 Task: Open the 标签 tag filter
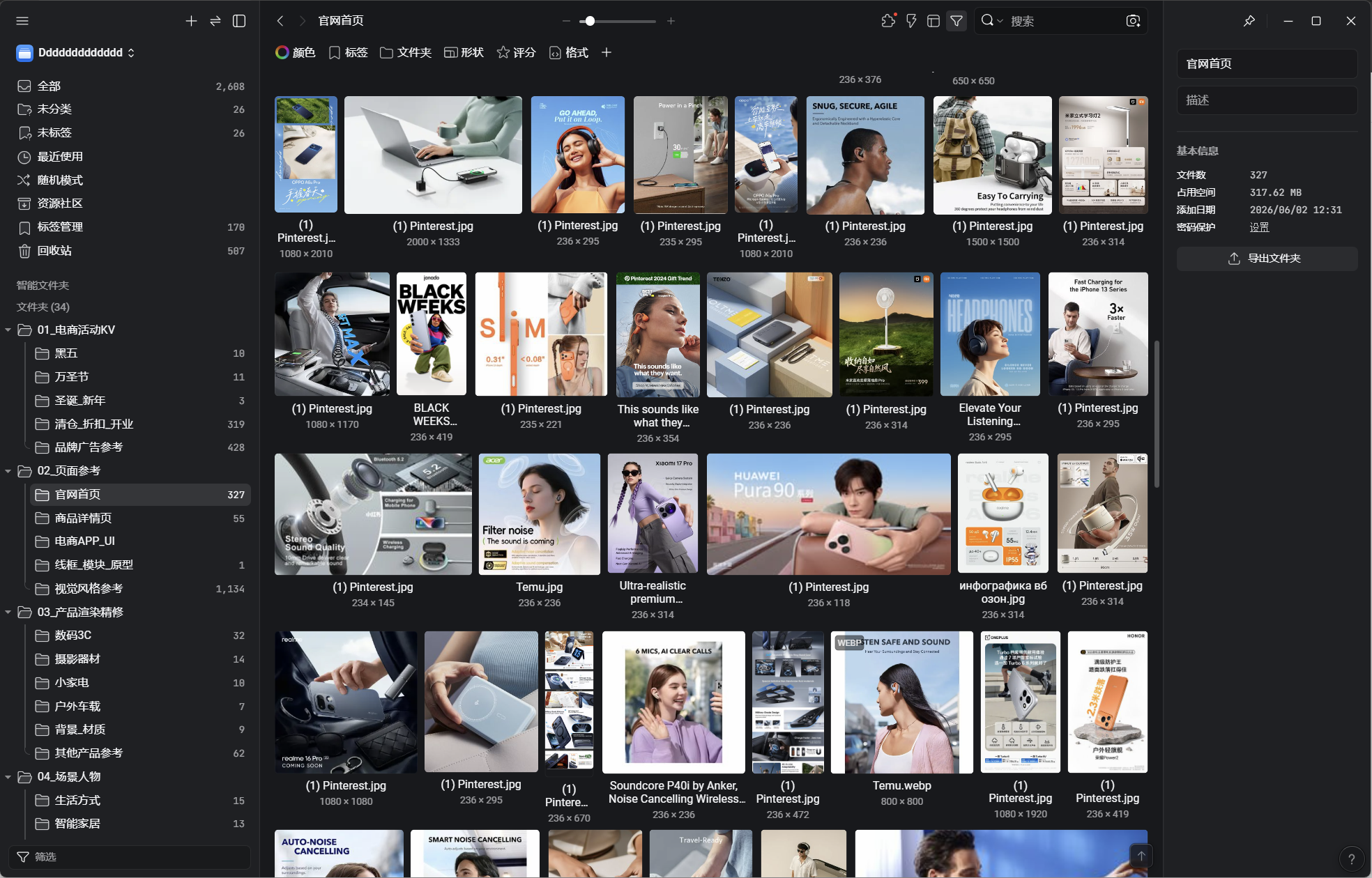[x=348, y=52]
